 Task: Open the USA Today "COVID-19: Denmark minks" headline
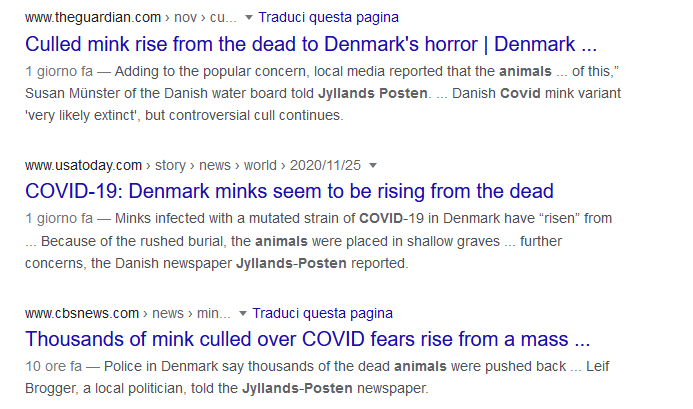point(289,191)
